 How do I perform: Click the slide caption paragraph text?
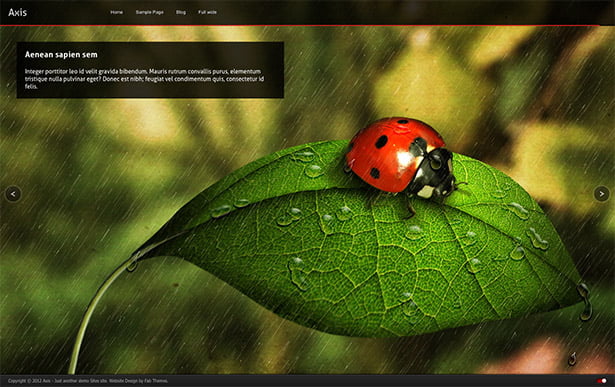pyautogui.click(x=144, y=79)
